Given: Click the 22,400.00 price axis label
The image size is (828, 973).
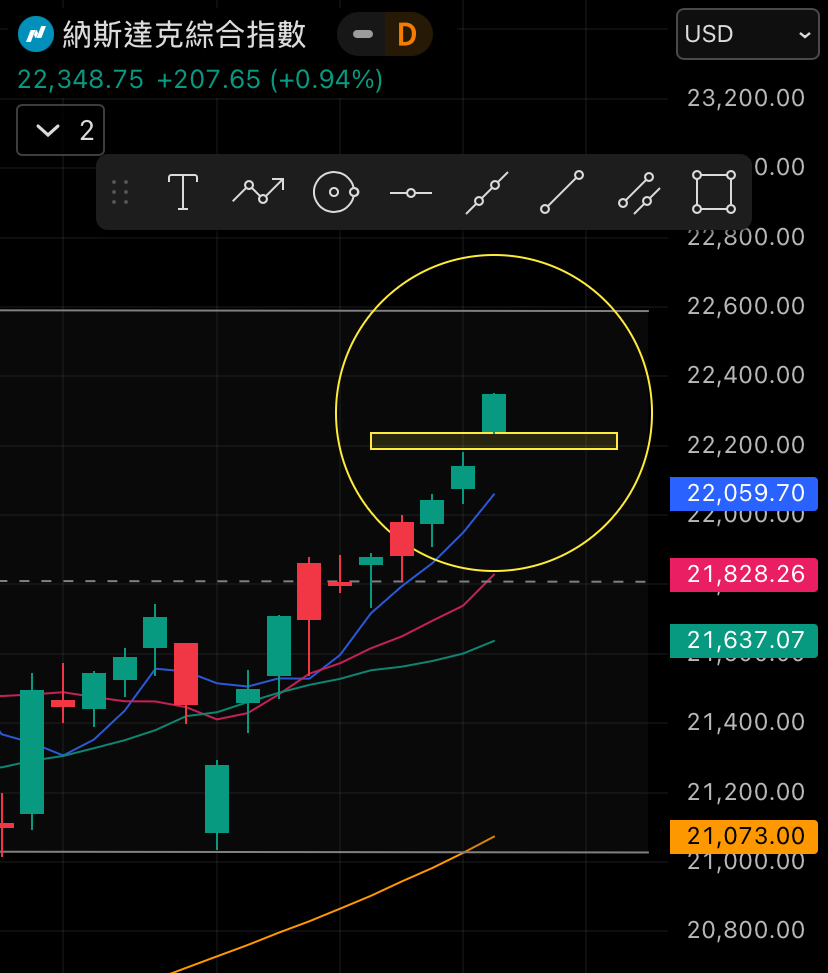Looking at the screenshot, I should tap(746, 375).
